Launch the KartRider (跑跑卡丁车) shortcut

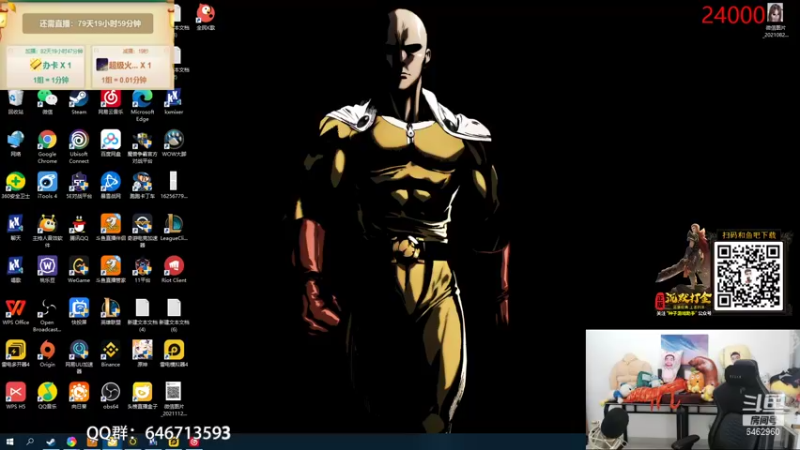pos(142,185)
